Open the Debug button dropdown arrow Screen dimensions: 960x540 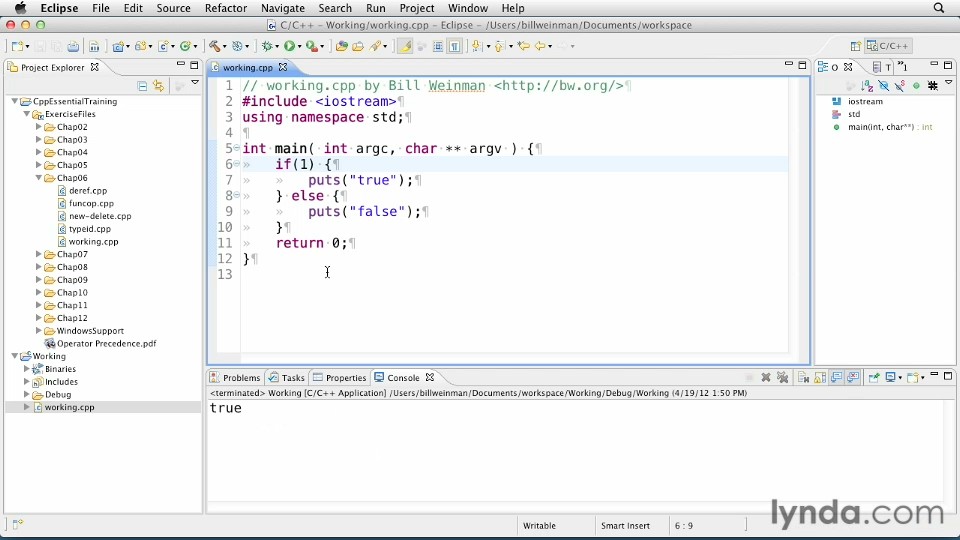point(277,47)
